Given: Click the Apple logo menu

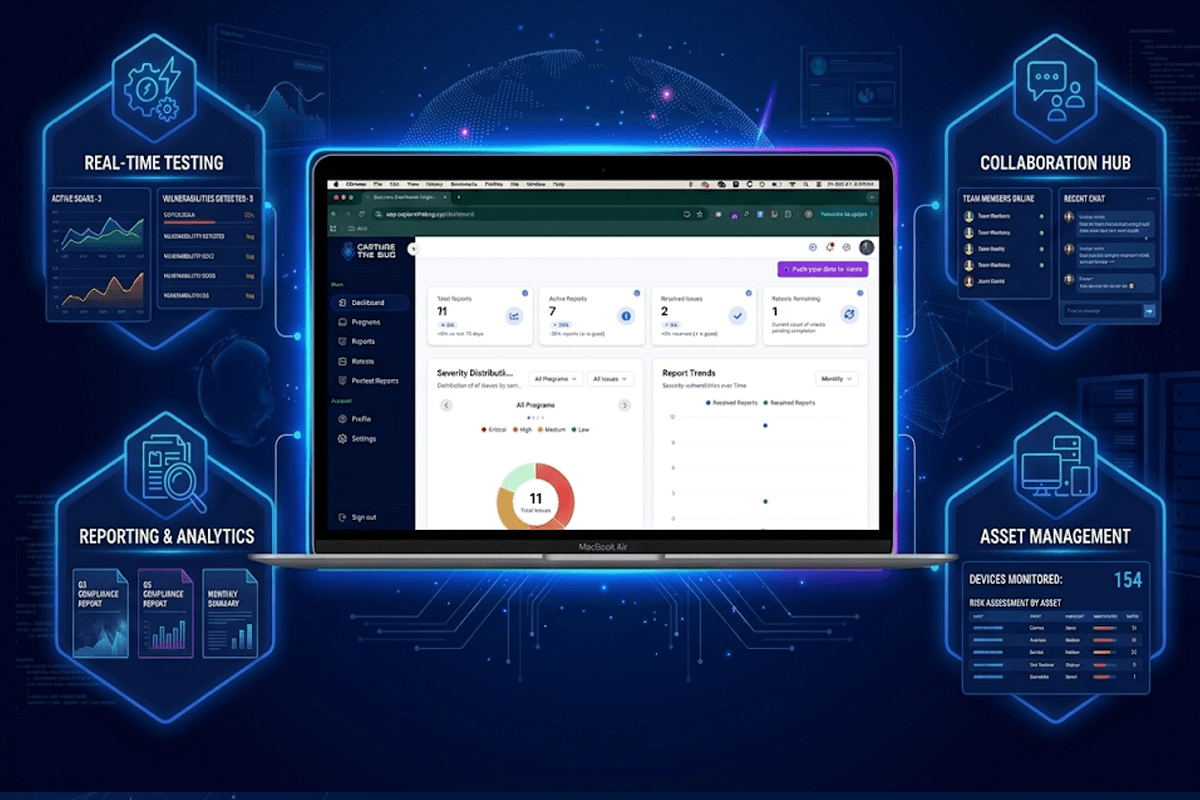Looking at the screenshot, I should (x=335, y=185).
